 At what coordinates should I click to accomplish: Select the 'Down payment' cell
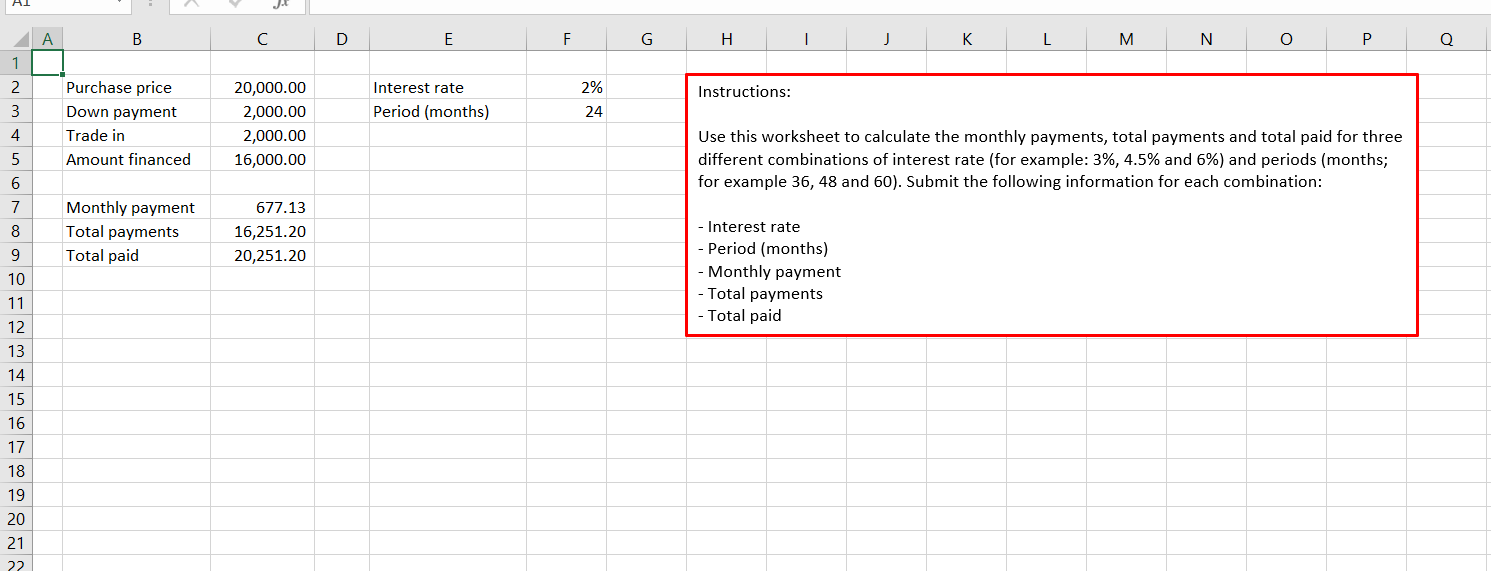[137, 111]
